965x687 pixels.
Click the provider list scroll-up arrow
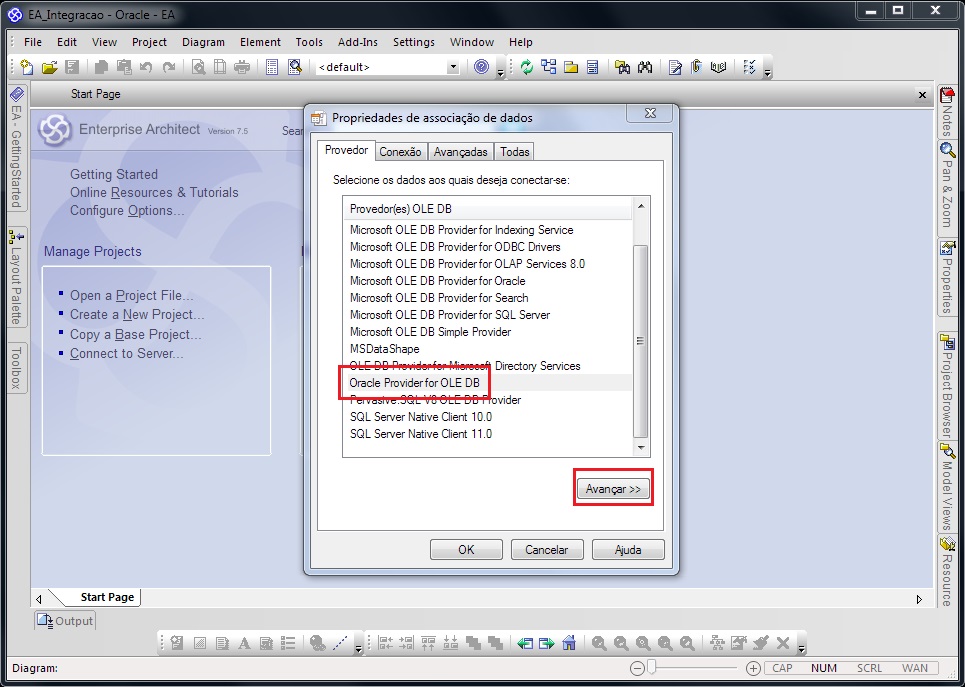[641, 206]
